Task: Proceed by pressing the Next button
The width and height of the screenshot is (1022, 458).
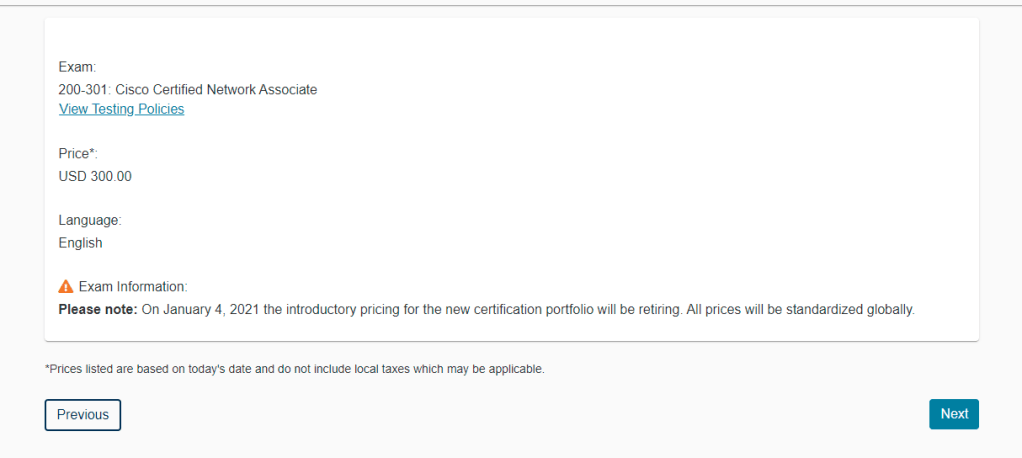Action: (x=953, y=414)
